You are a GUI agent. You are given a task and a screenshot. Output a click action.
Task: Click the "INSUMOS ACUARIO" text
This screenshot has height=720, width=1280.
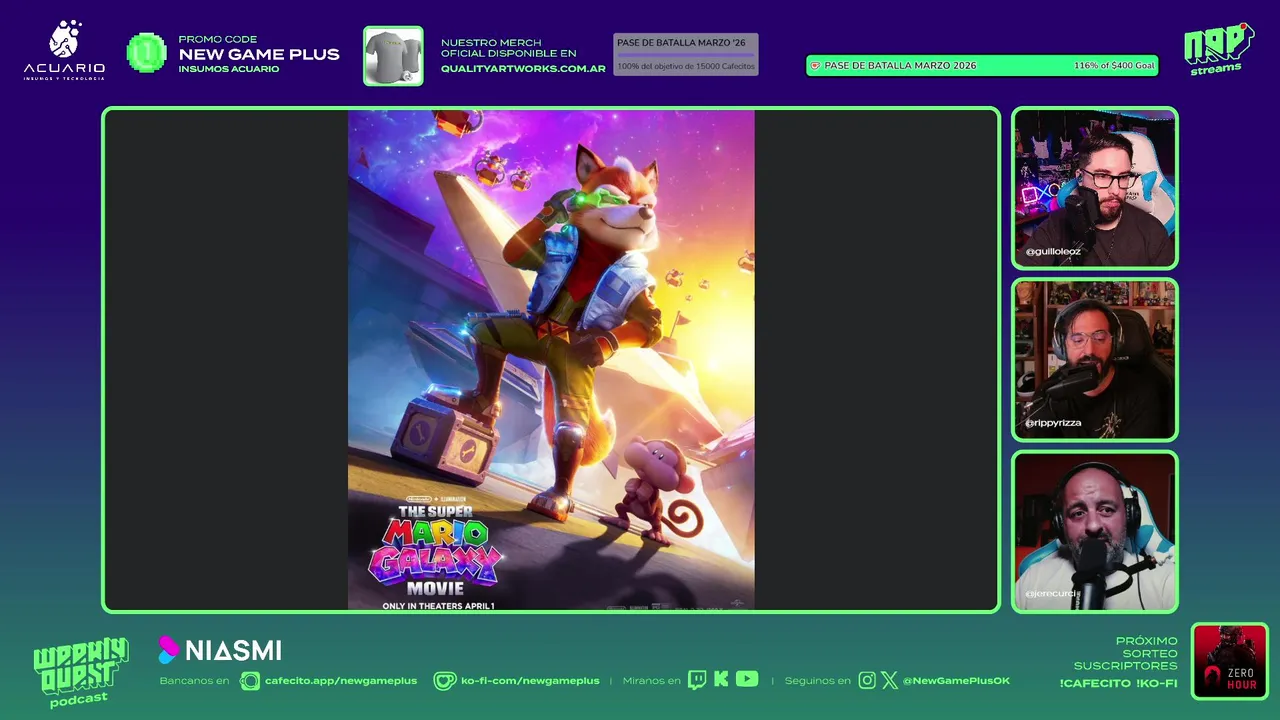tap(229, 69)
